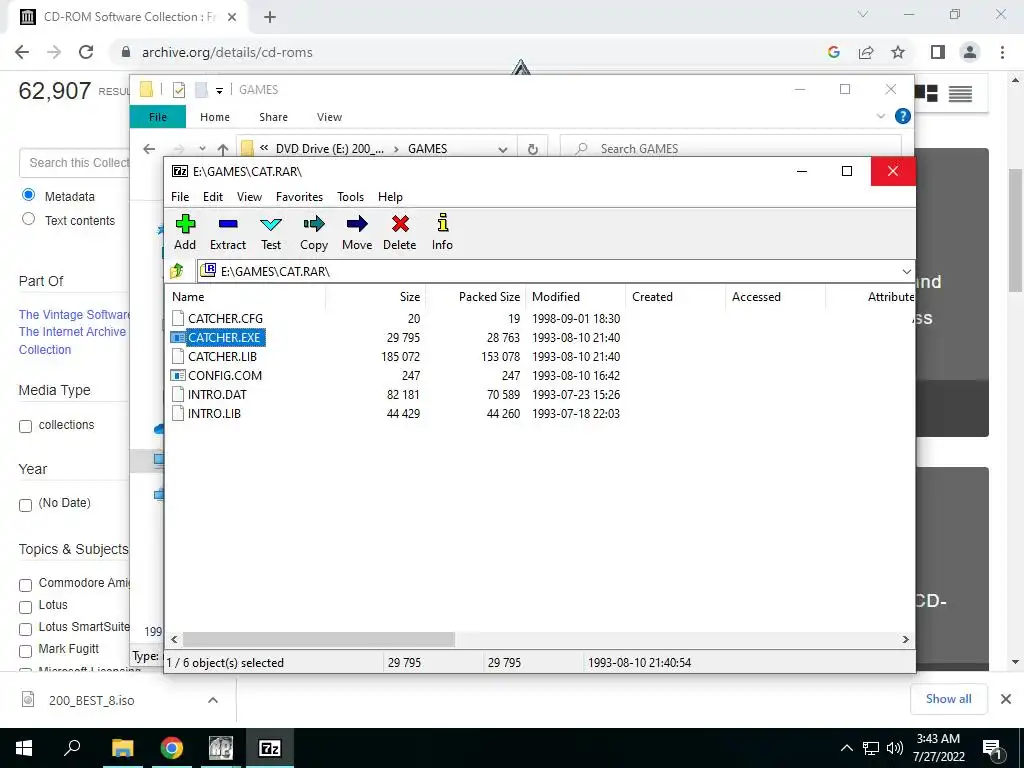Open Windows Start menu

click(x=24, y=748)
